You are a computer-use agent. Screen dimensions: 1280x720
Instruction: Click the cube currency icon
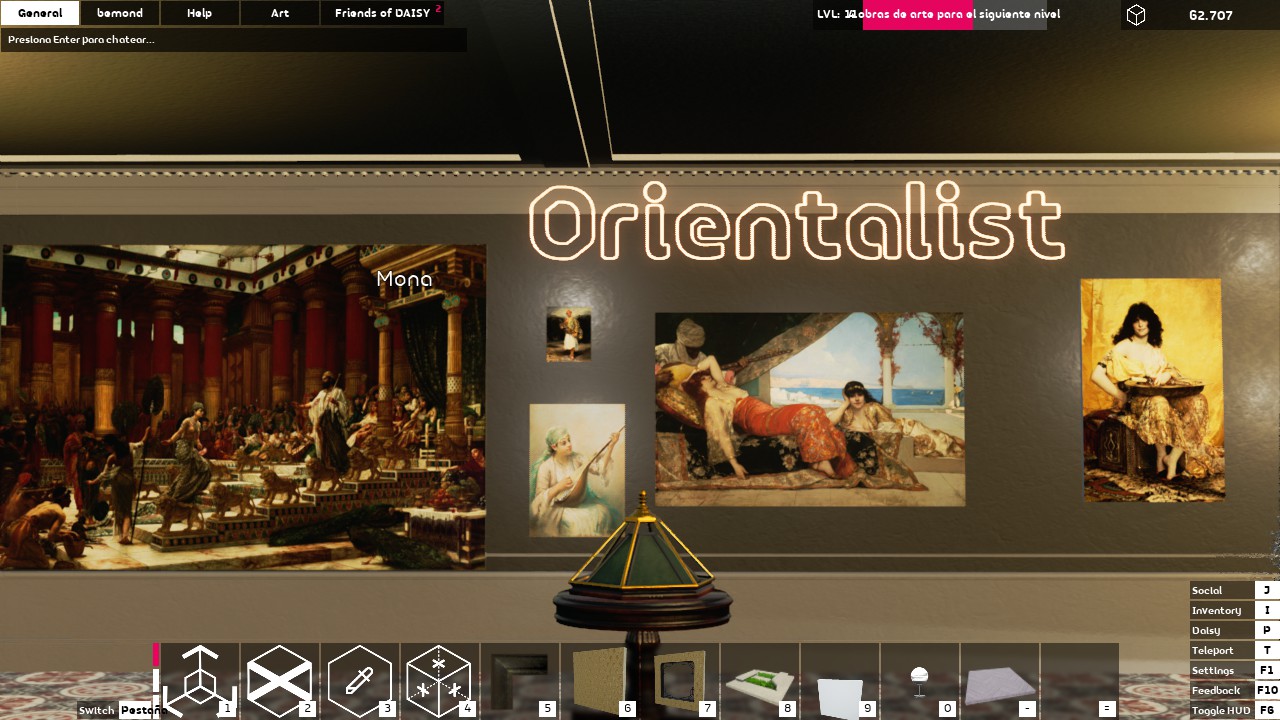click(1136, 15)
